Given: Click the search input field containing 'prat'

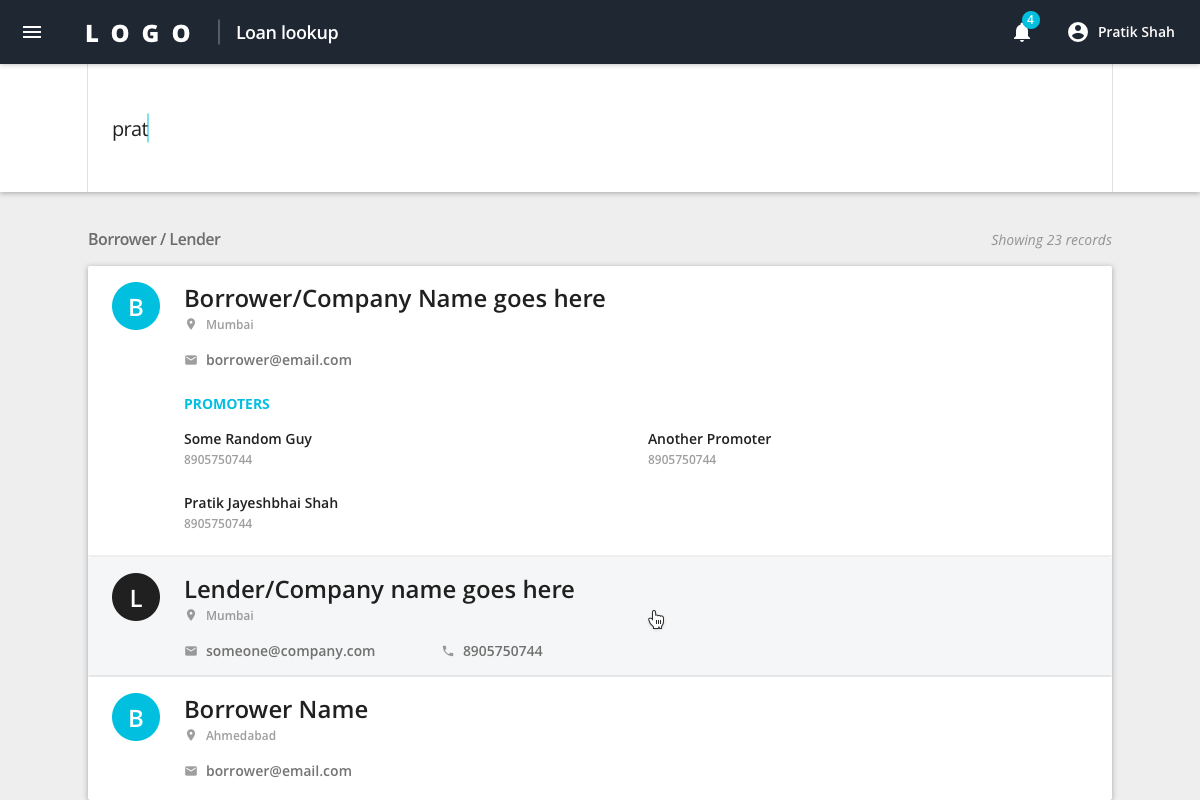Looking at the screenshot, I should click(600, 129).
